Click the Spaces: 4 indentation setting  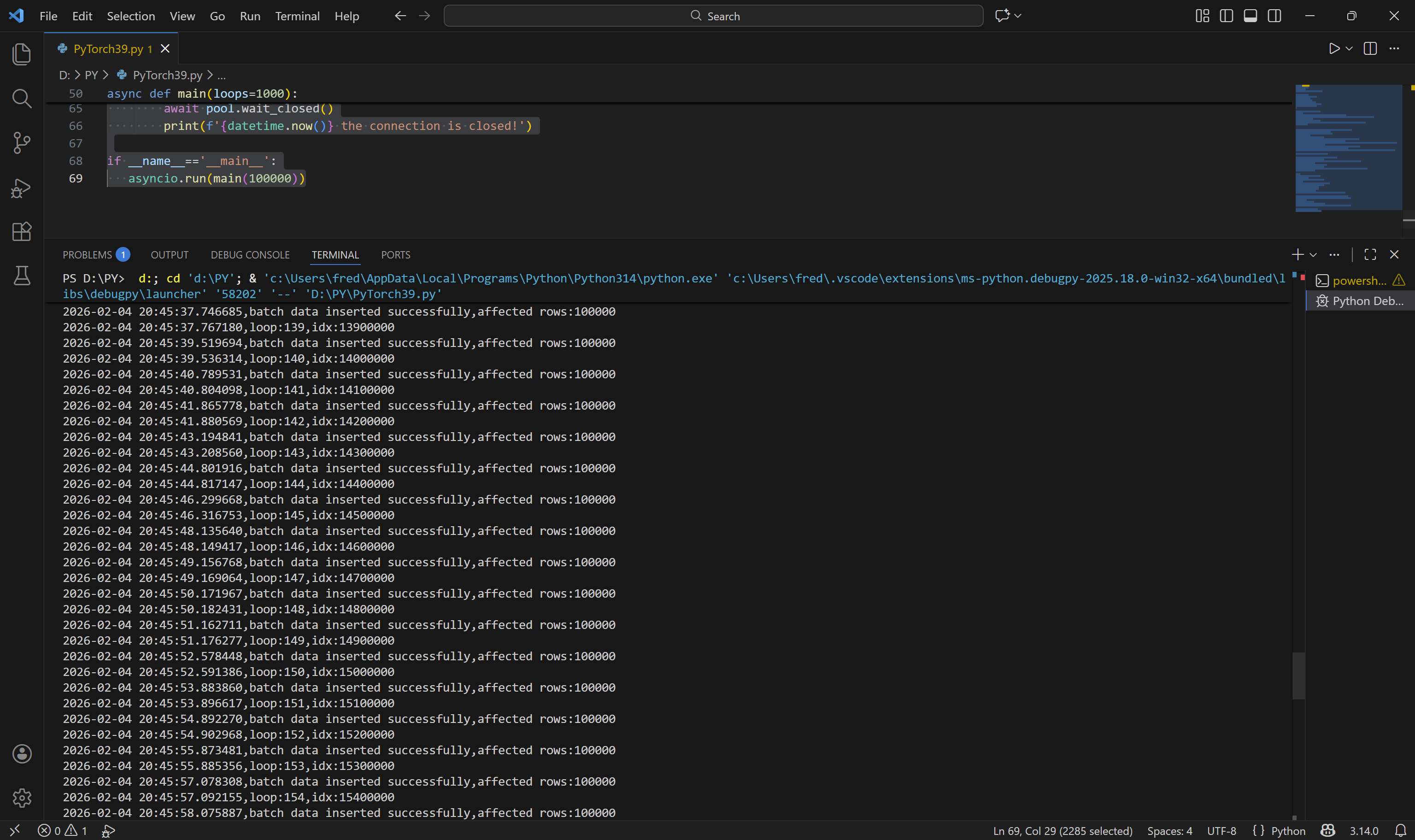click(x=1169, y=830)
